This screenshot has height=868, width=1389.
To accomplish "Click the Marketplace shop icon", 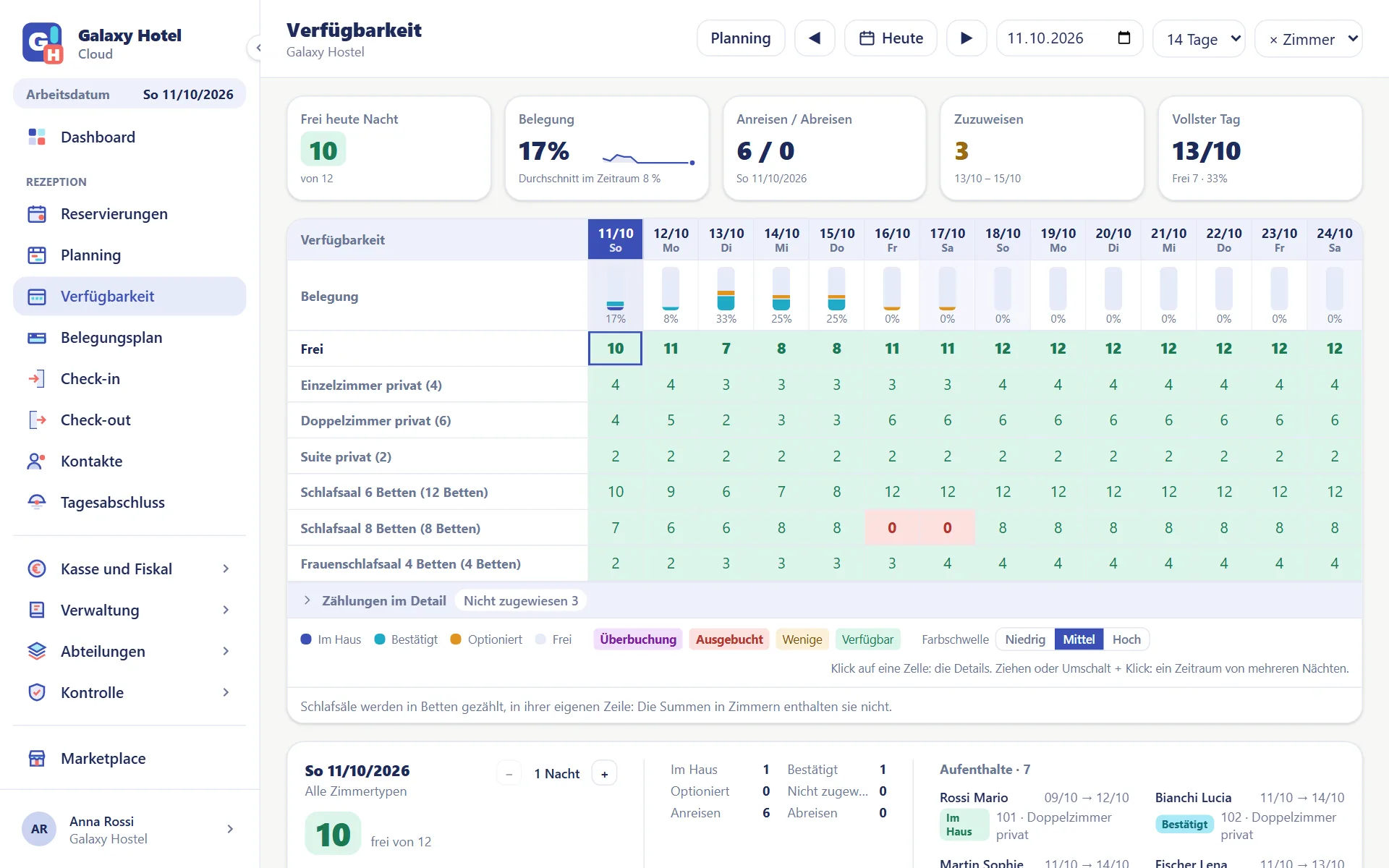I will coord(37,758).
